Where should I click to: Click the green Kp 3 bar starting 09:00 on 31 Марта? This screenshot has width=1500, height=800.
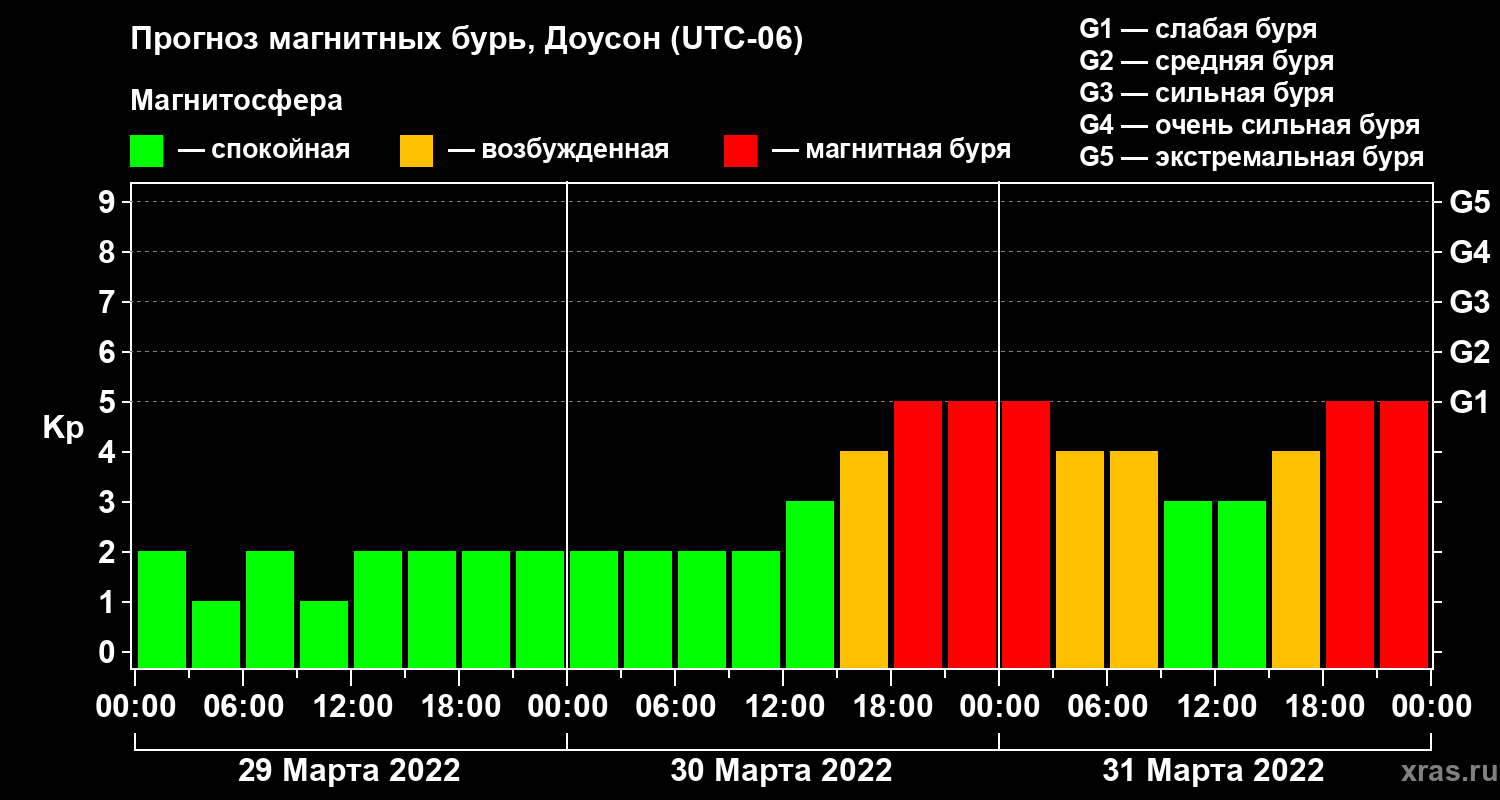(1188, 584)
